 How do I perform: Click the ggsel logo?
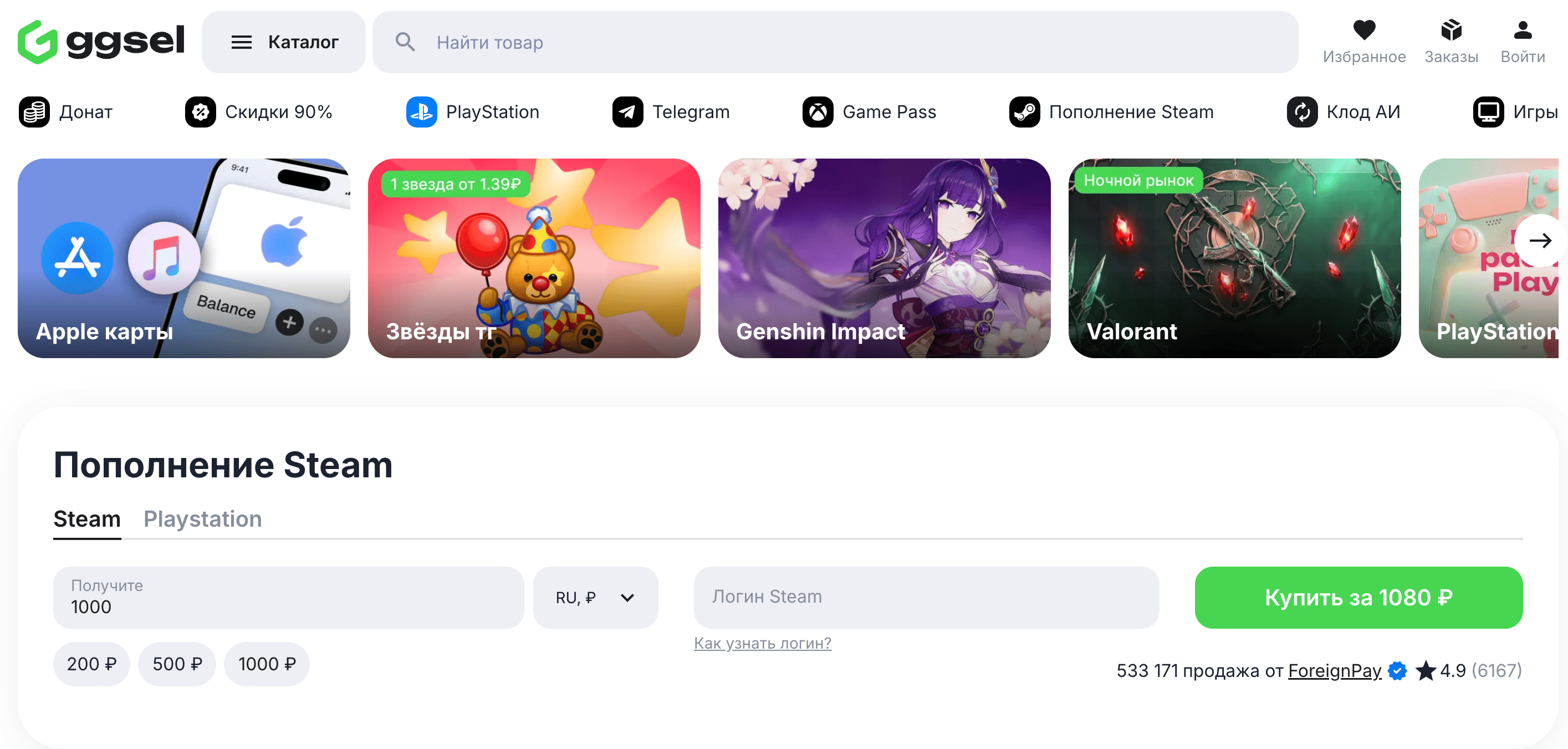pos(101,42)
